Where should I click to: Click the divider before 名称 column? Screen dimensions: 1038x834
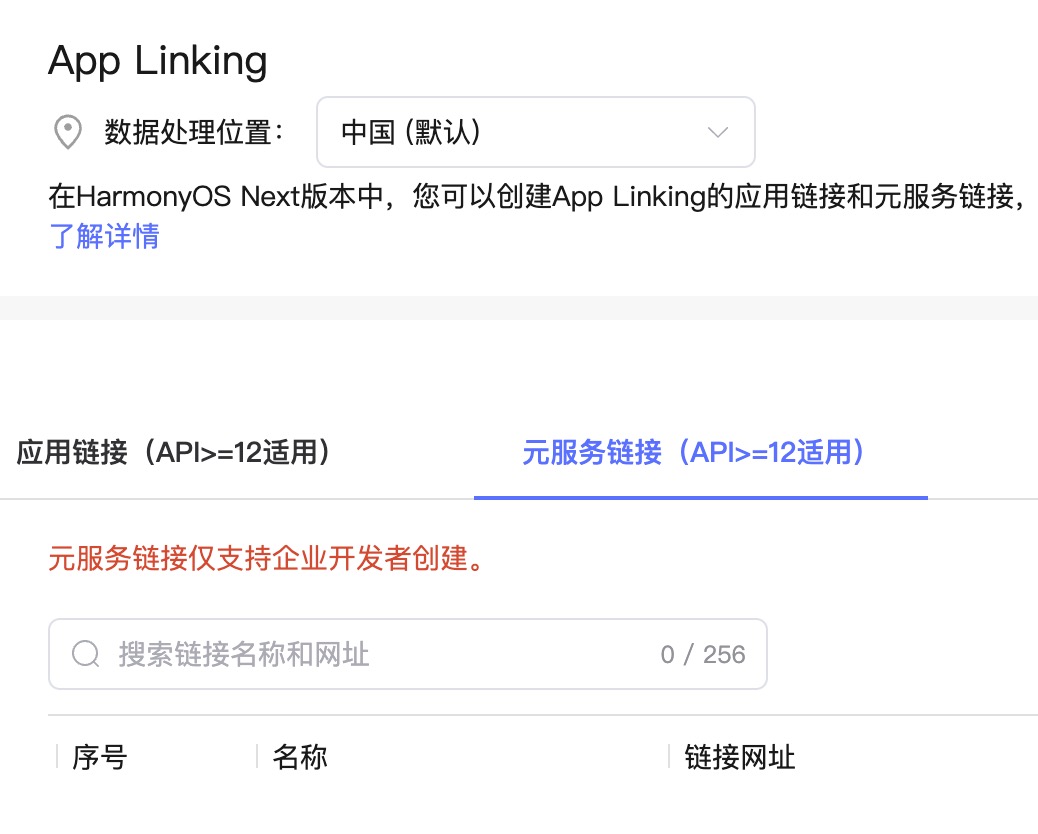click(x=257, y=757)
